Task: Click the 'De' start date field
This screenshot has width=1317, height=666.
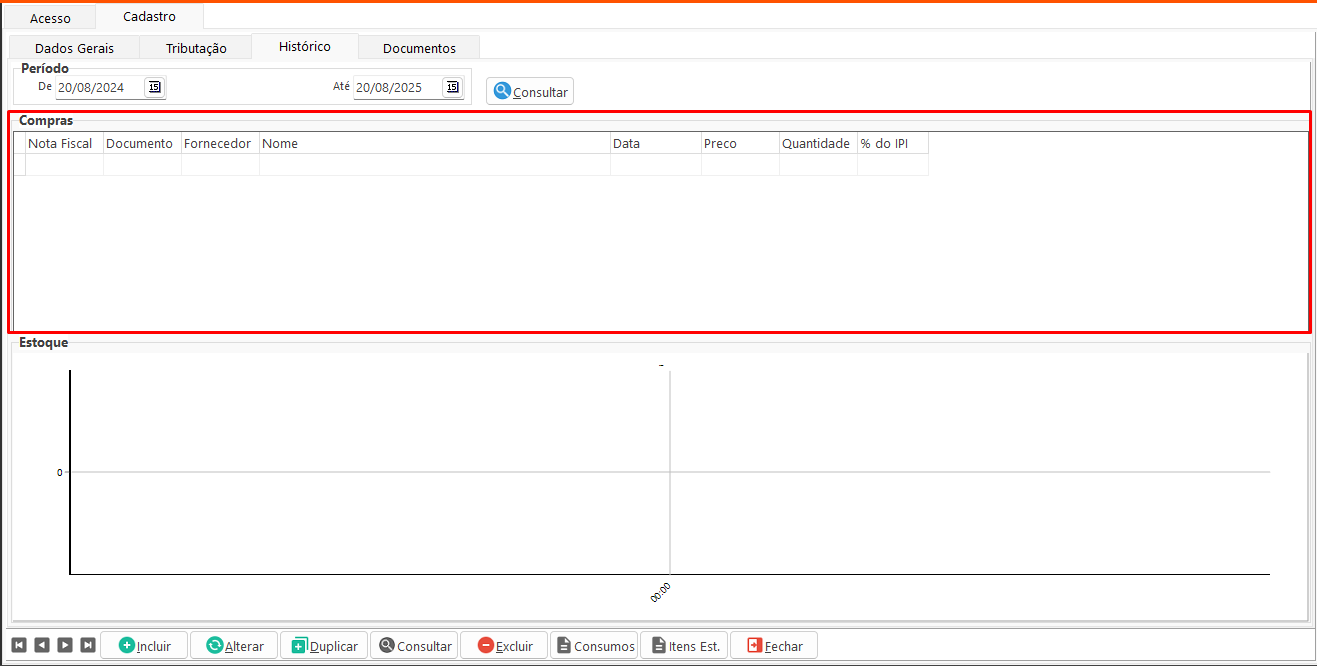Action: click(x=99, y=87)
